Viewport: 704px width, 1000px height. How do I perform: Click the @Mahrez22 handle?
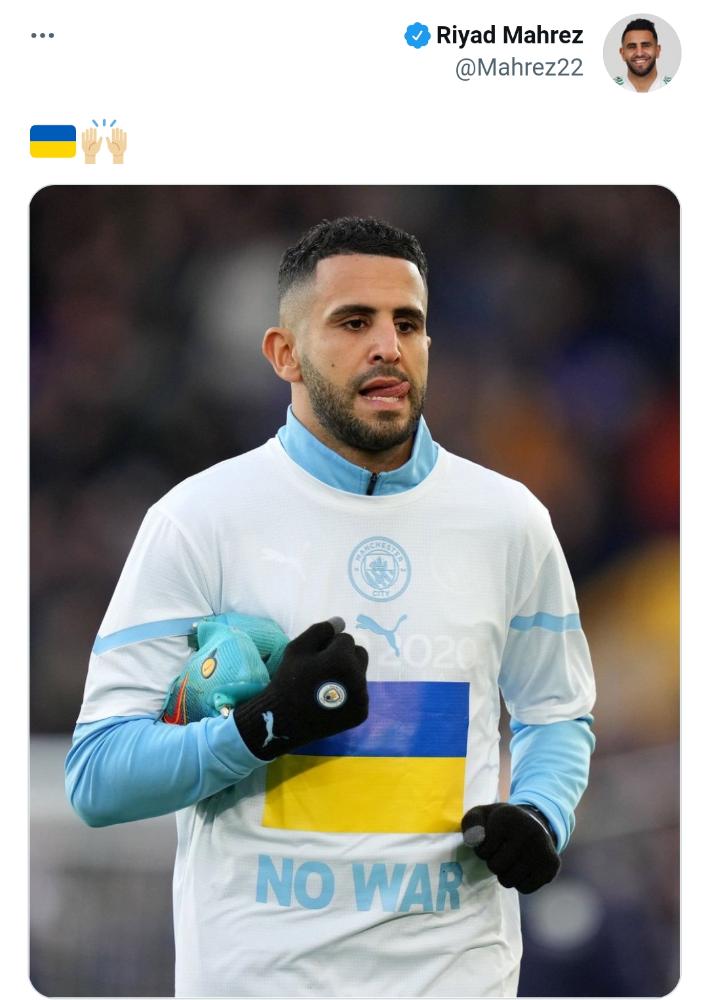pos(519,68)
